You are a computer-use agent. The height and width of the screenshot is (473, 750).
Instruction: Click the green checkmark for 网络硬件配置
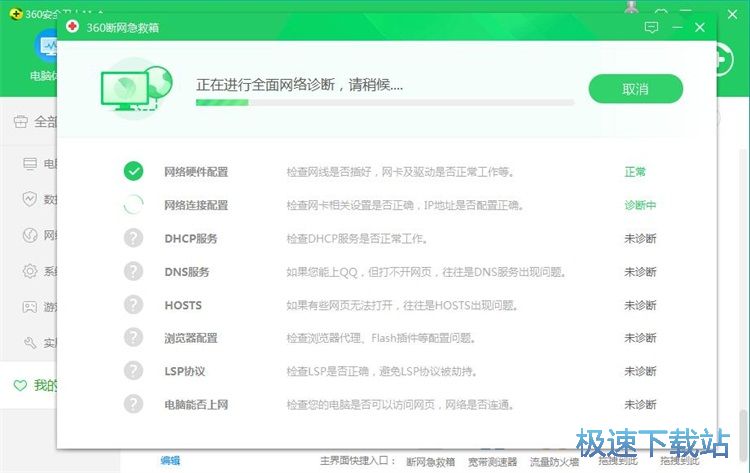point(133,171)
